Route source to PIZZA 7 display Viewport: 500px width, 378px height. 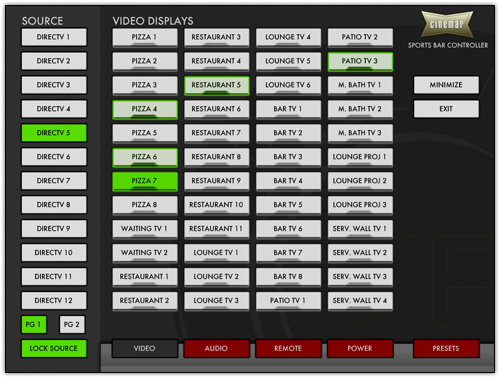tap(145, 181)
